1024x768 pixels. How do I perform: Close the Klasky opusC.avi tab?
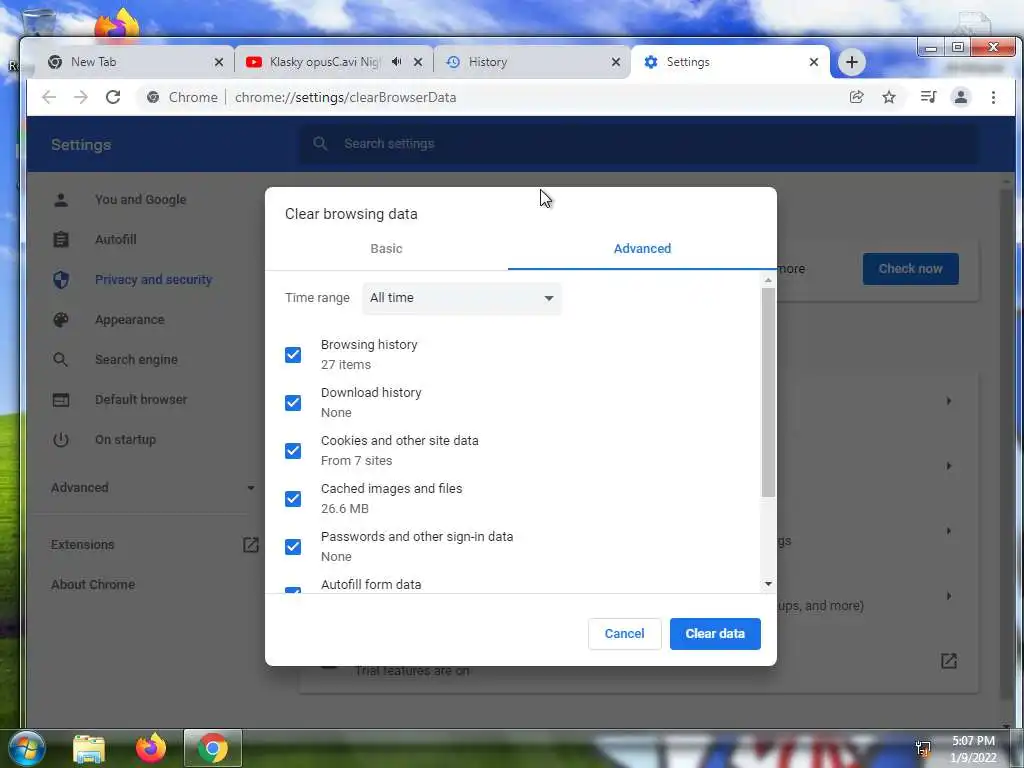coord(418,62)
